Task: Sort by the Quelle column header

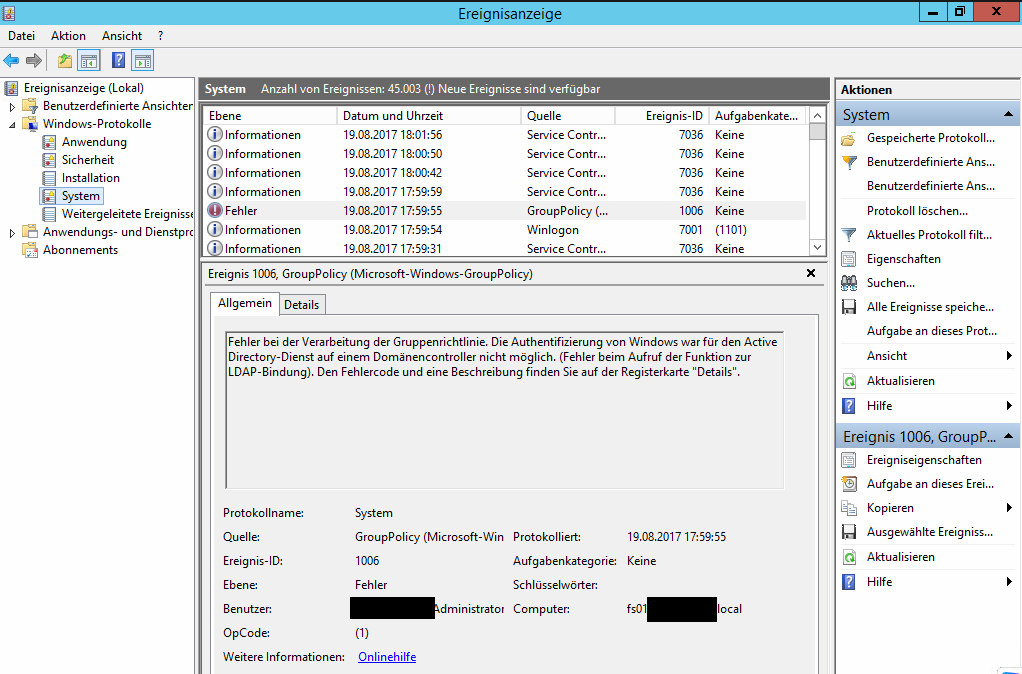Action: 568,115
